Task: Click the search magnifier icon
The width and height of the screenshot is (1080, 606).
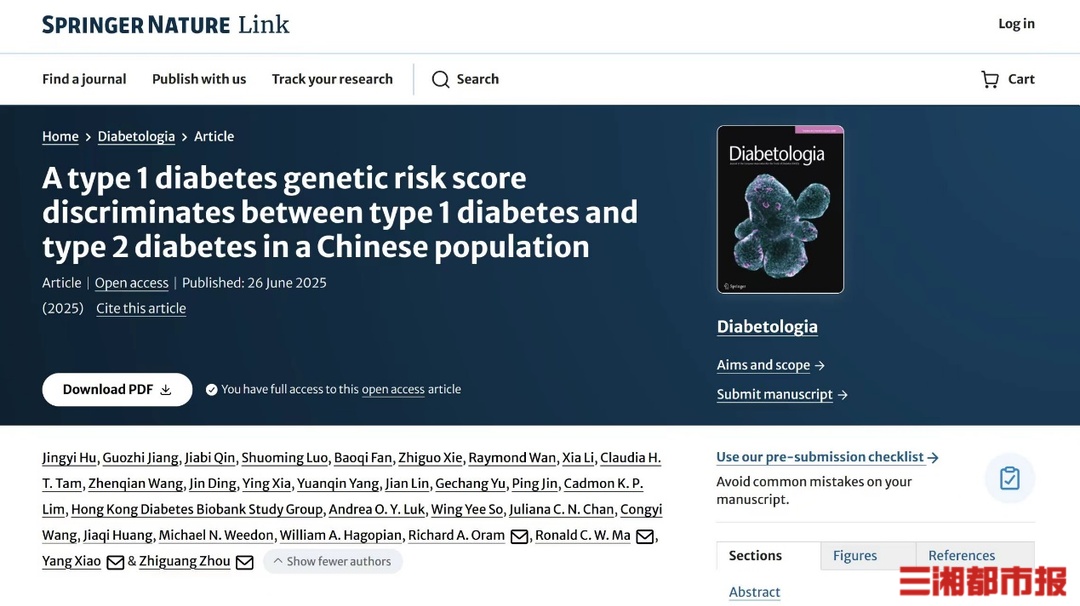Action: pos(440,79)
